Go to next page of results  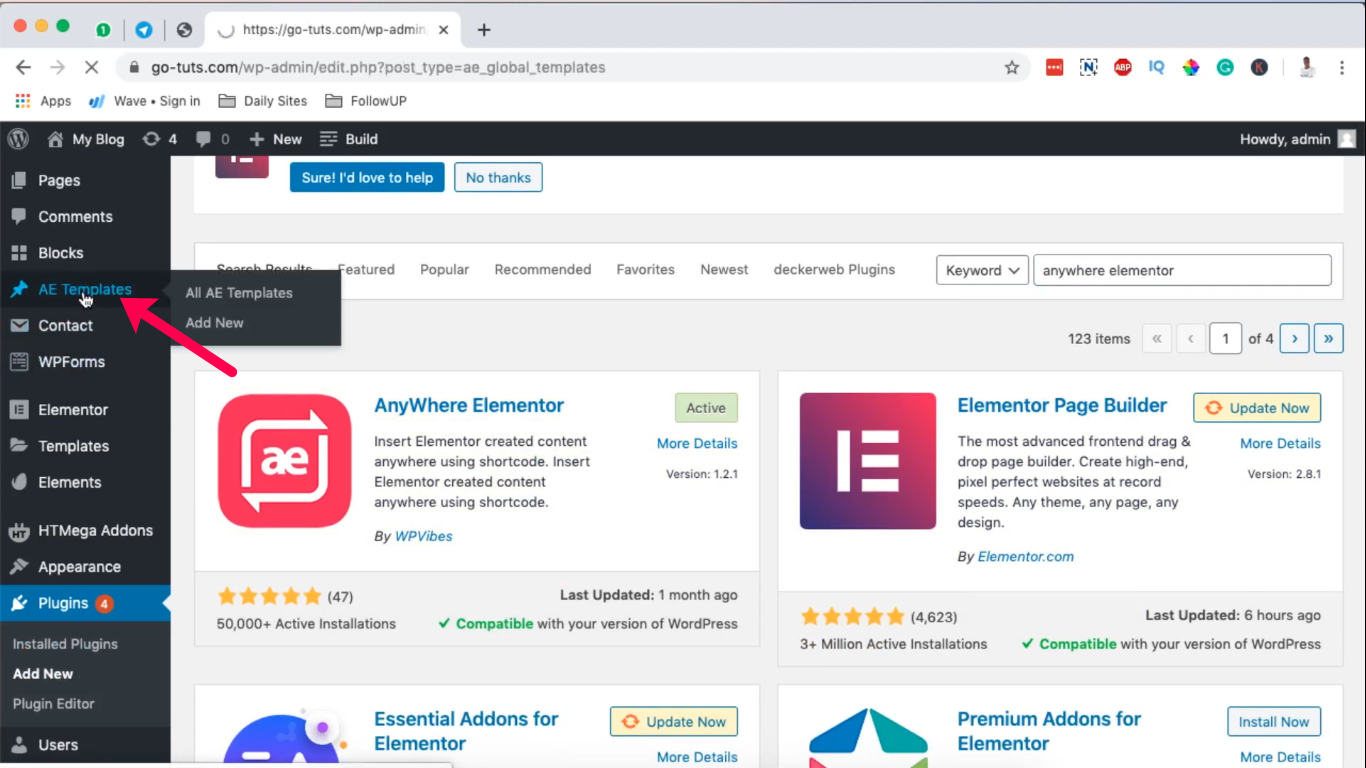pos(1294,339)
